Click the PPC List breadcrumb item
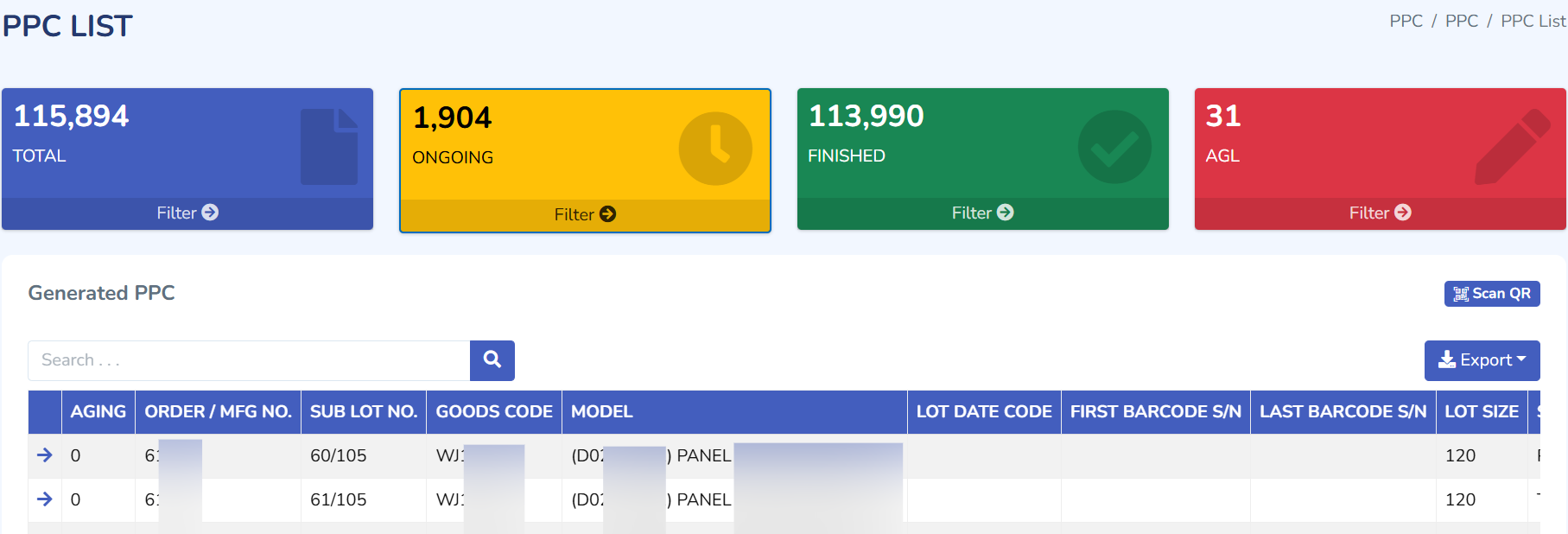 pos(1533,21)
